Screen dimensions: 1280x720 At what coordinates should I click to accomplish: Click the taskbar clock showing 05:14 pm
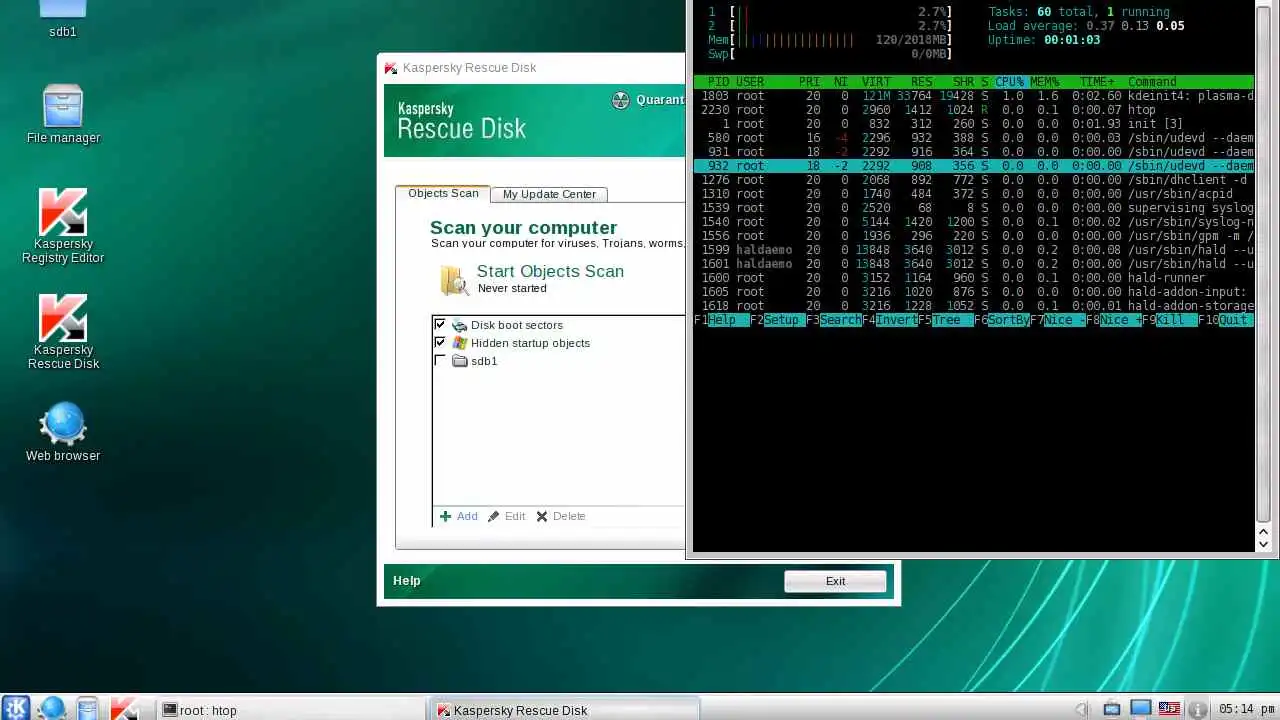[1245, 710]
